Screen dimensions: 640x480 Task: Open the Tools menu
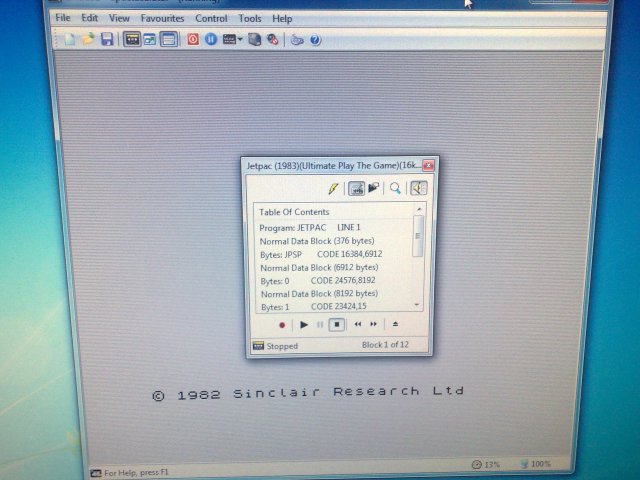[x=250, y=18]
